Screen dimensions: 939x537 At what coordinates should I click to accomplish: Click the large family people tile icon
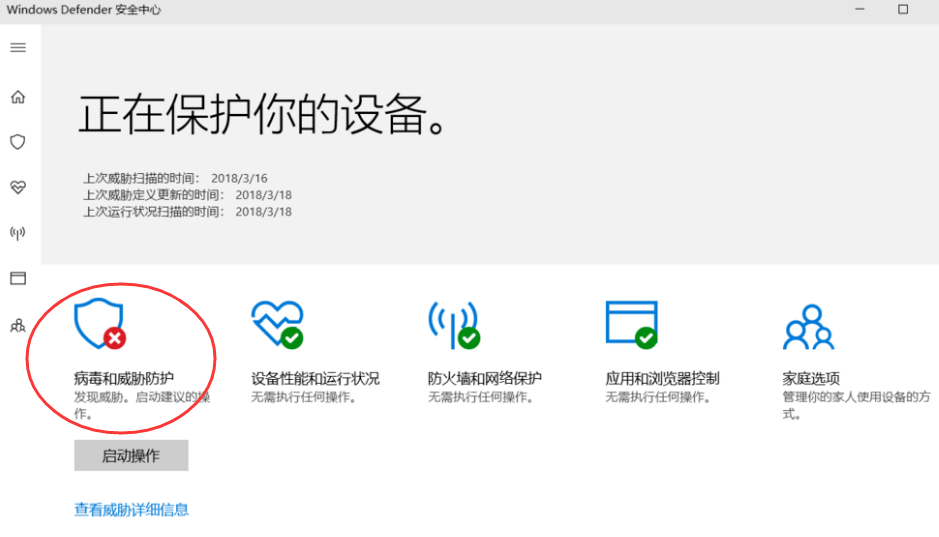click(808, 325)
